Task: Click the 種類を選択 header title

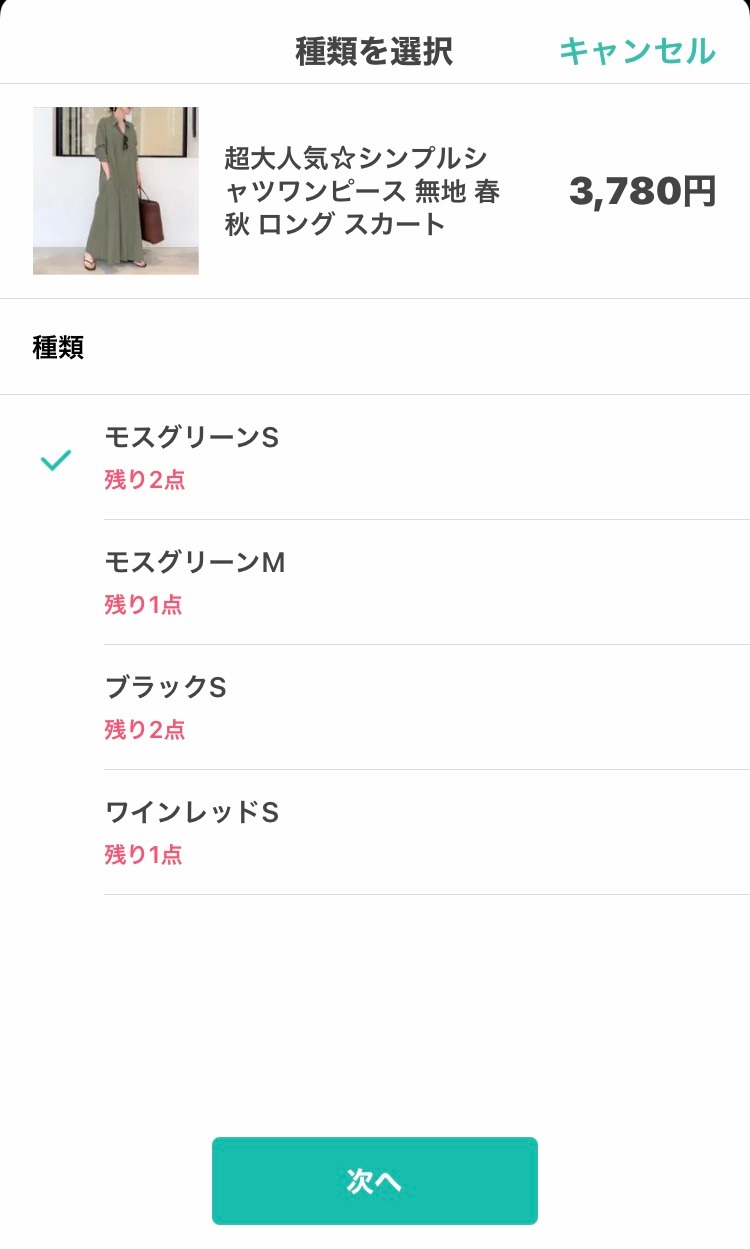Action: point(374,51)
